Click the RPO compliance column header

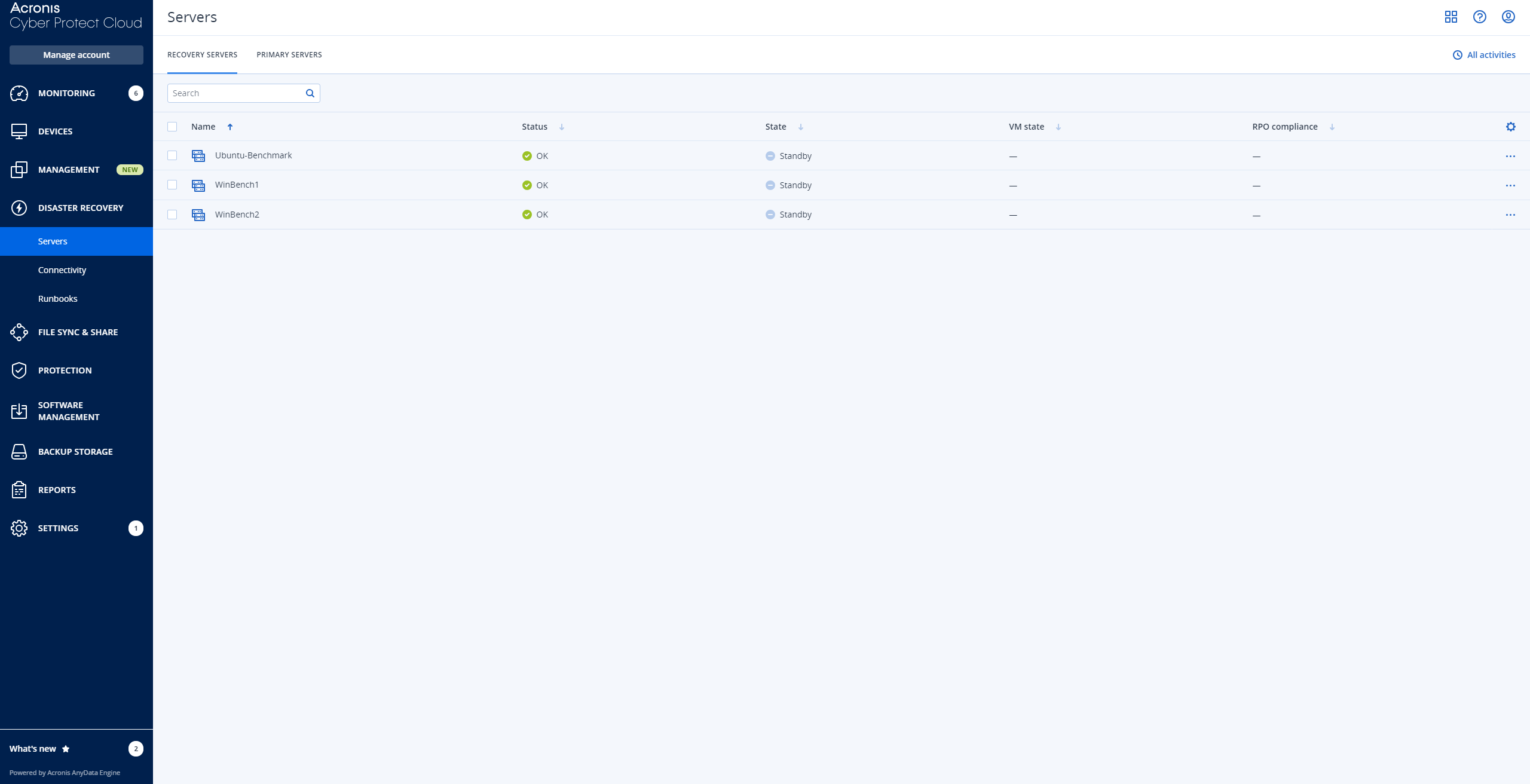pyautogui.click(x=1285, y=127)
